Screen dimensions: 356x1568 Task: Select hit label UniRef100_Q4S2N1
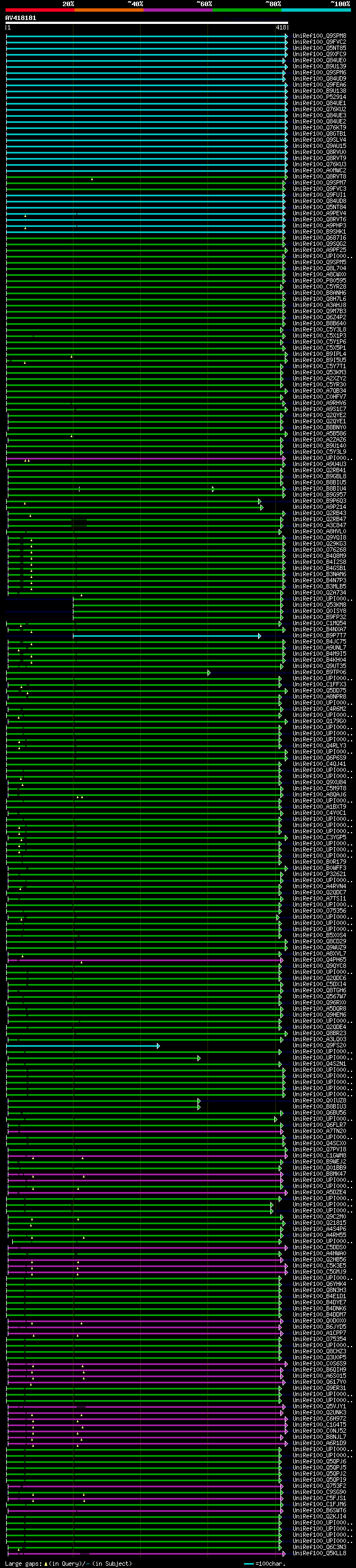point(319,1064)
